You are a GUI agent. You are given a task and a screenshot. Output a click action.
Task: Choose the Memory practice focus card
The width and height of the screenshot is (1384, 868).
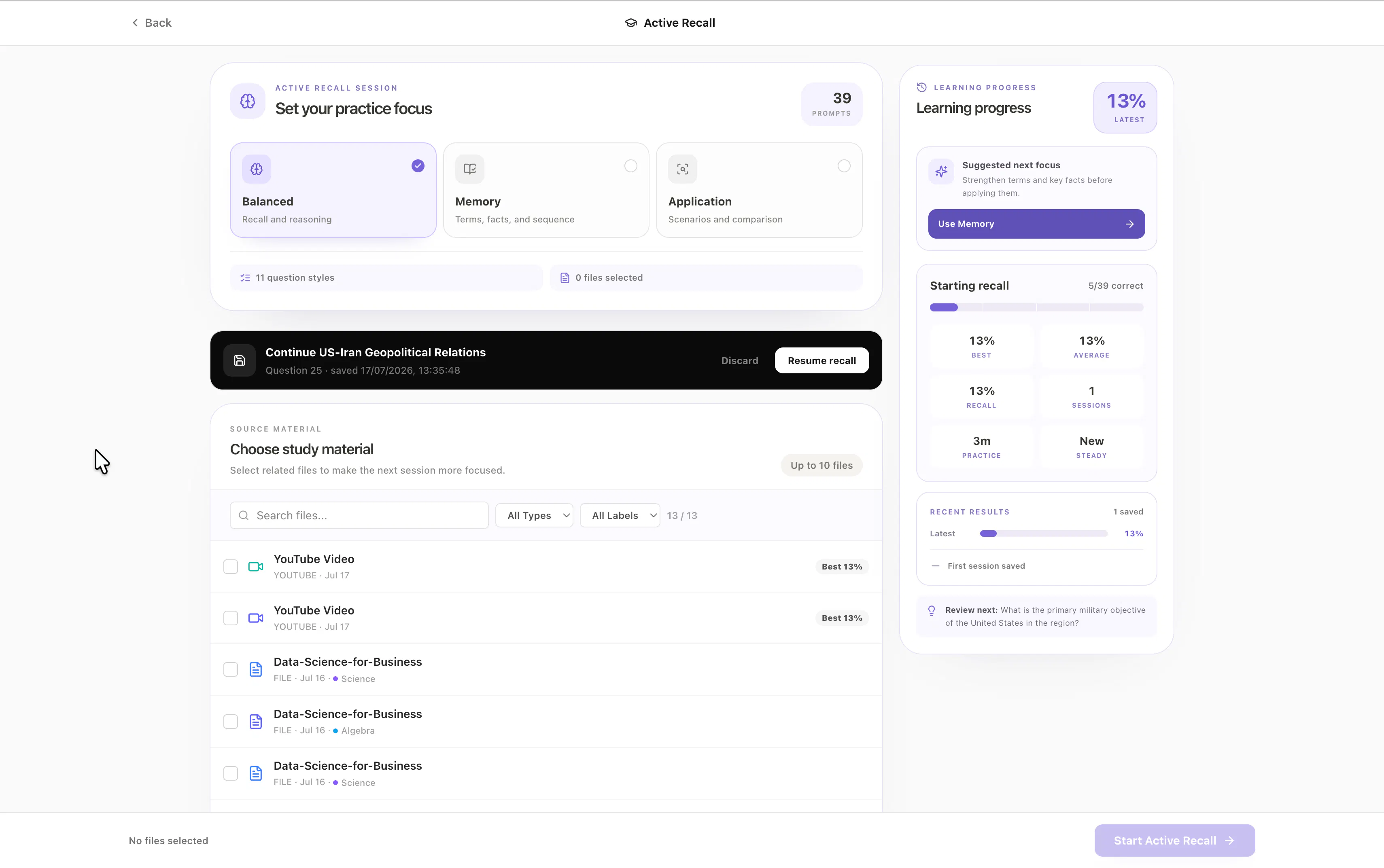click(546, 190)
